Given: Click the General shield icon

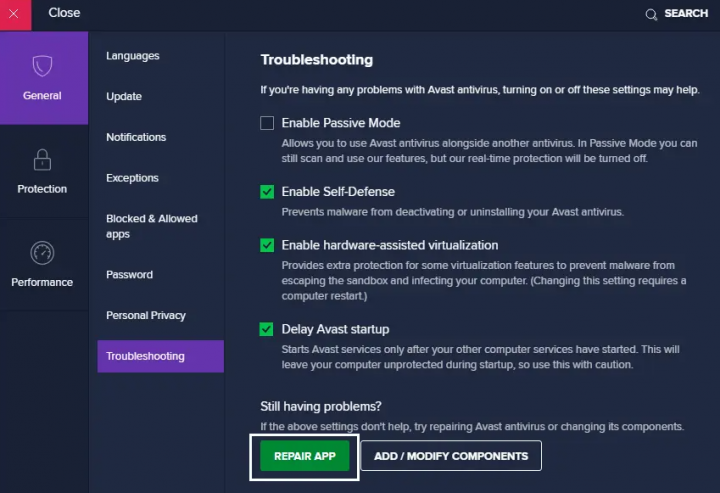Looking at the screenshot, I should click(x=42, y=66).
